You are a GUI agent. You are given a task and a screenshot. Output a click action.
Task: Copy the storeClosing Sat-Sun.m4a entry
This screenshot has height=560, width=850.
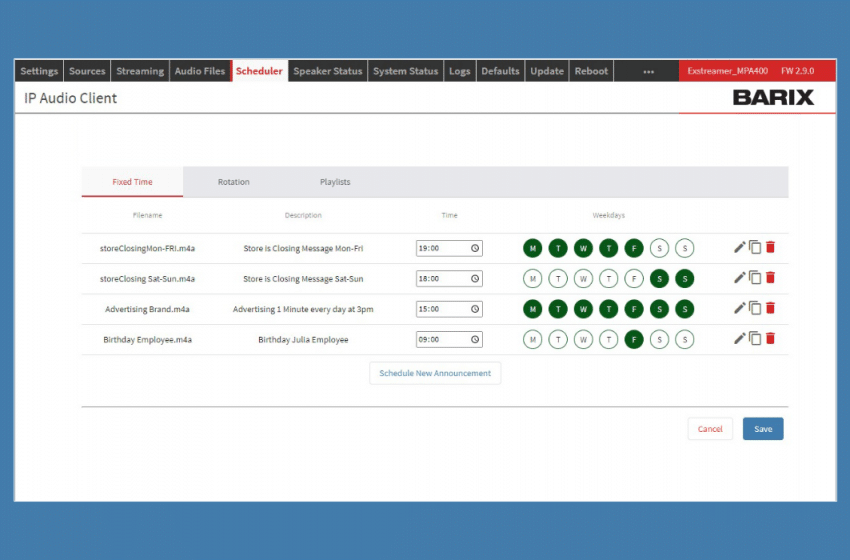point(755,278)
